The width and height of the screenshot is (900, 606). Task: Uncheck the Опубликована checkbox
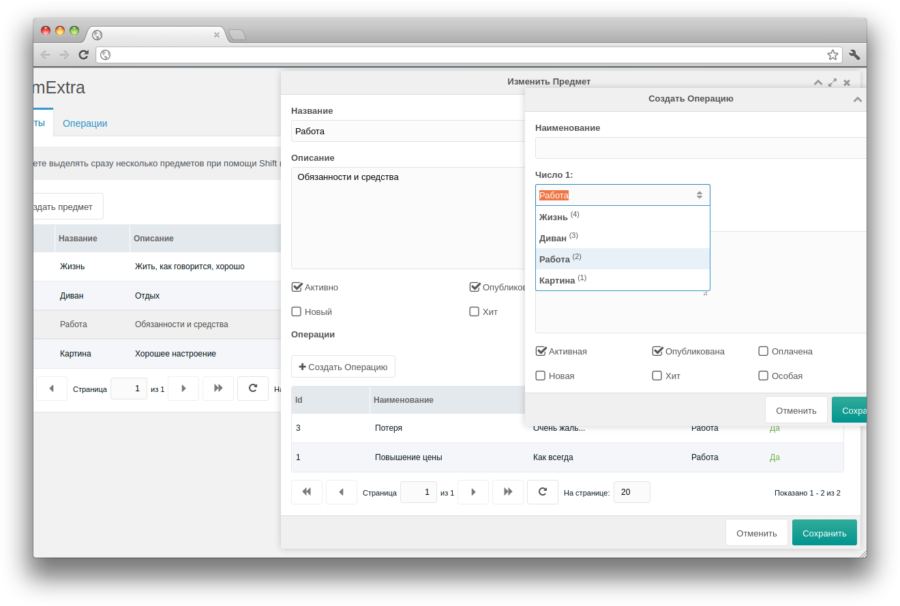tap(658, 351)
